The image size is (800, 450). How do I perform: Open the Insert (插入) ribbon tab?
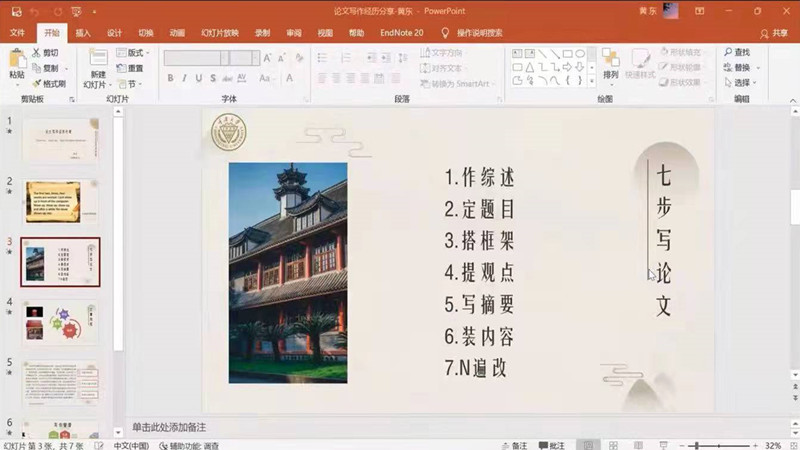pyautogui.click(x=83, y=33)
